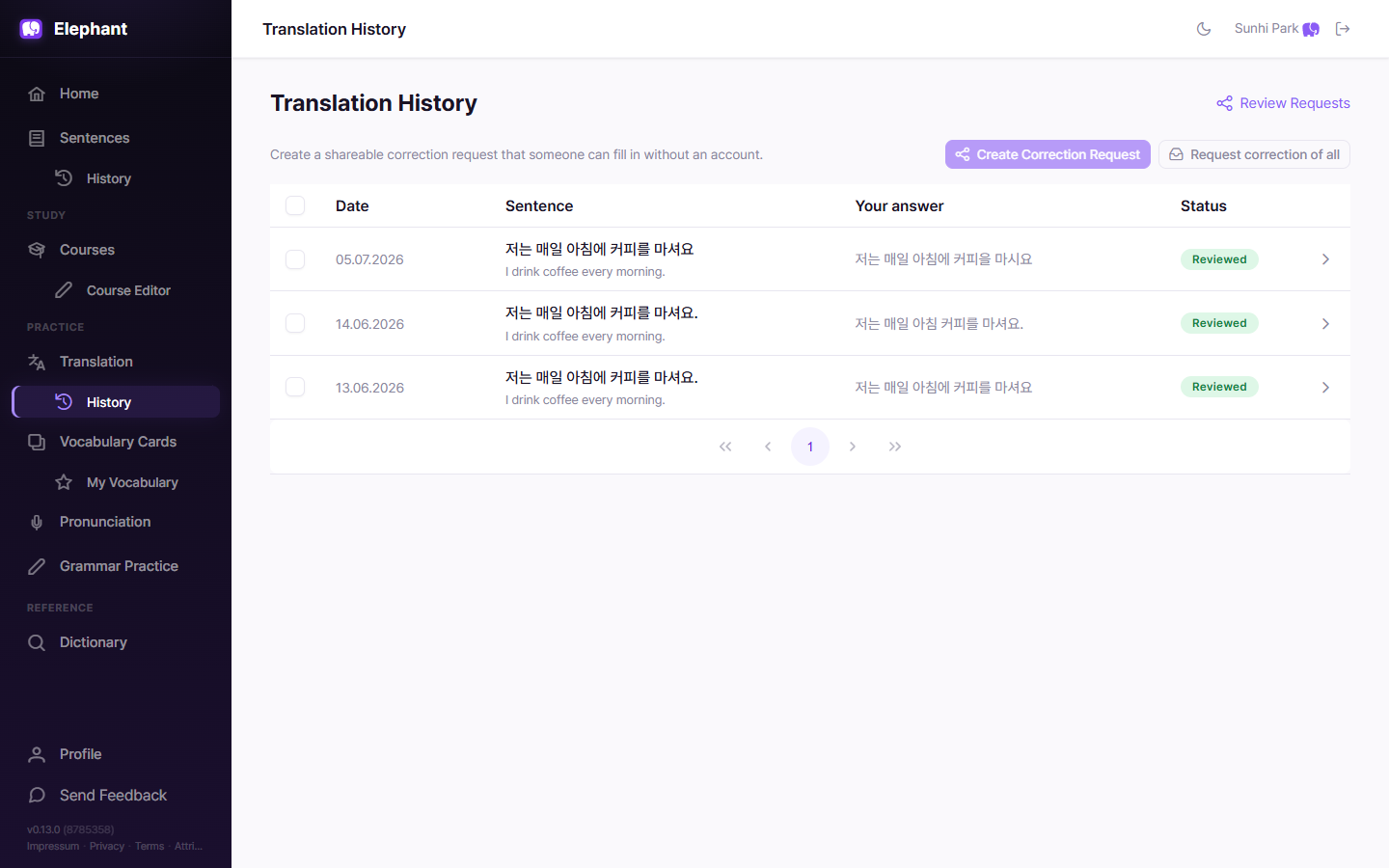Viewport: 1389px width, 868px height.
Task: Click the elephant avatar beside Sunhi Park
Action: pyautogui.click(x=1311, y=29)
